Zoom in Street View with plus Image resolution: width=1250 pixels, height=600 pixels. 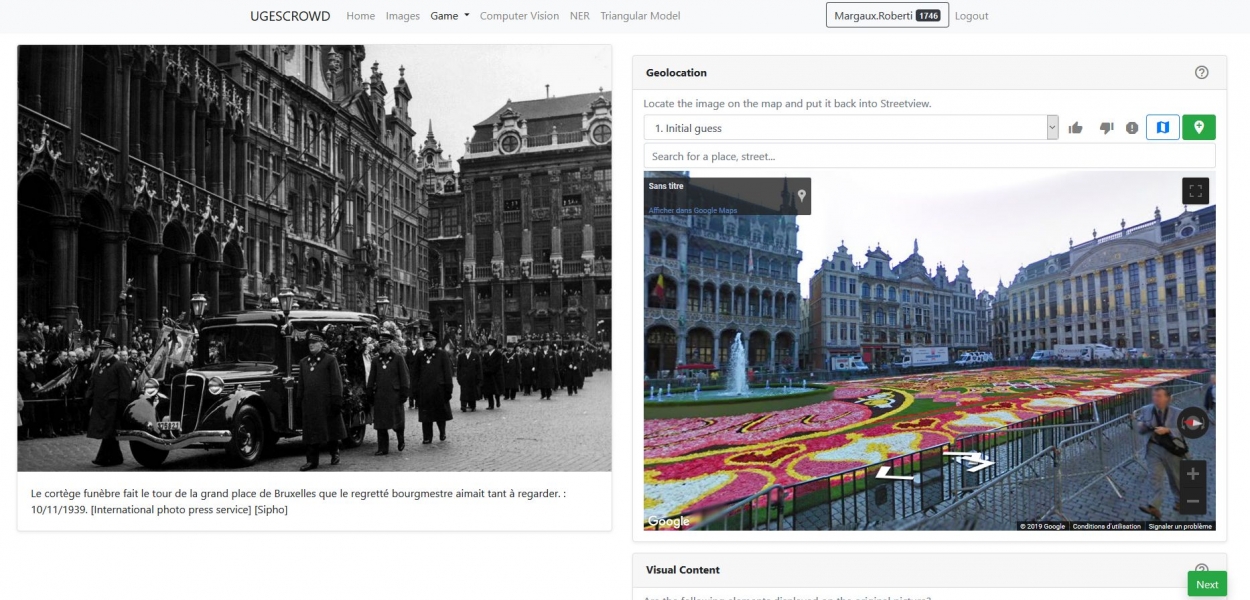(1192, 474)
